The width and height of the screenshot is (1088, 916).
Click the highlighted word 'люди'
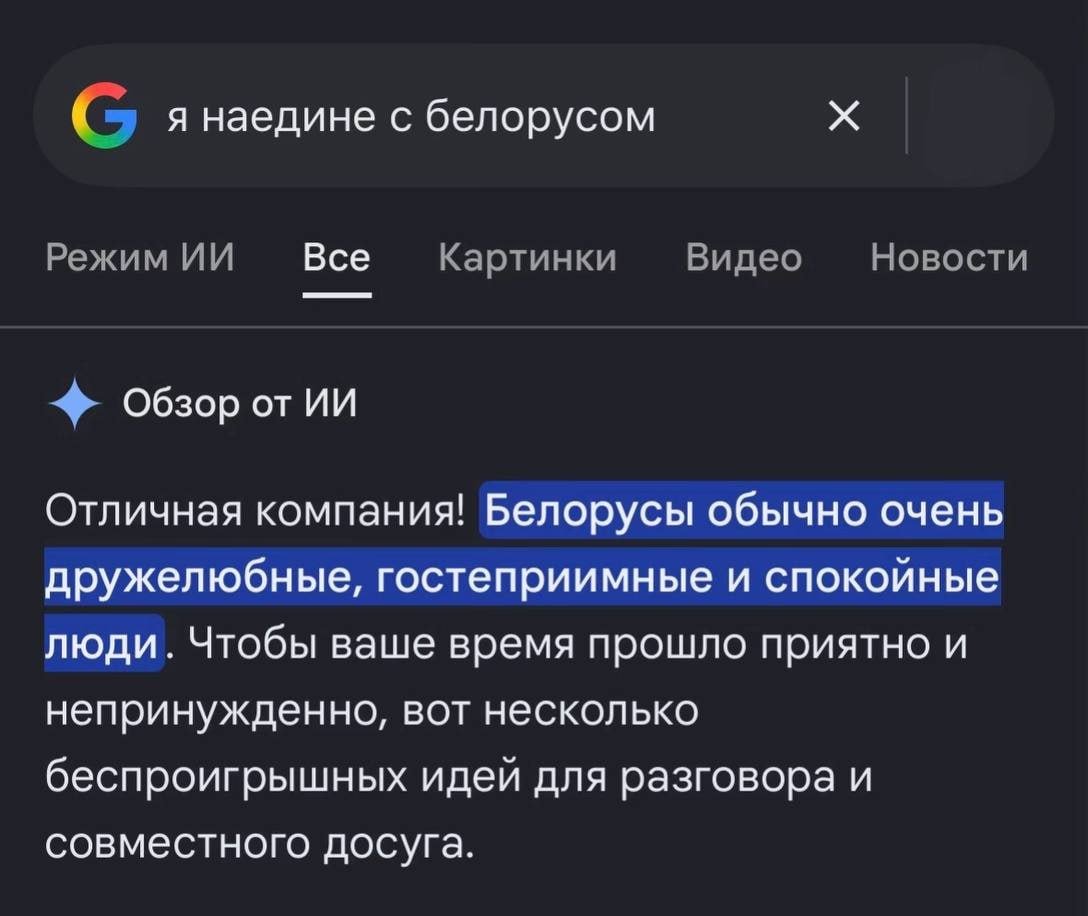[x=102, y=644]
